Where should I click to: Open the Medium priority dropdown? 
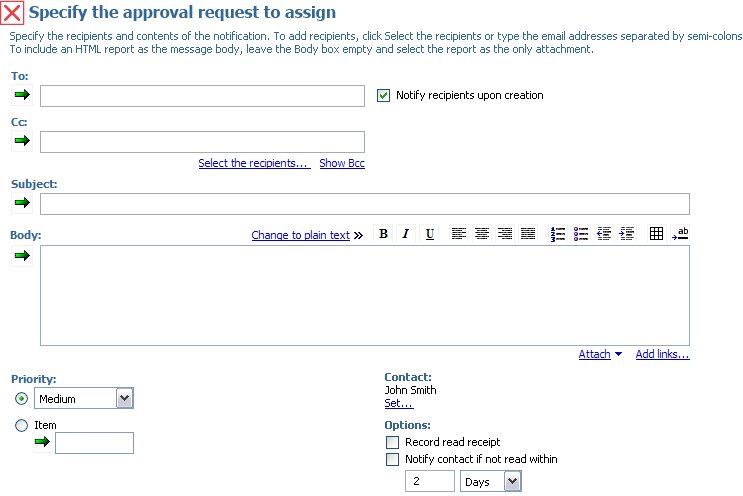click(124, 399)
